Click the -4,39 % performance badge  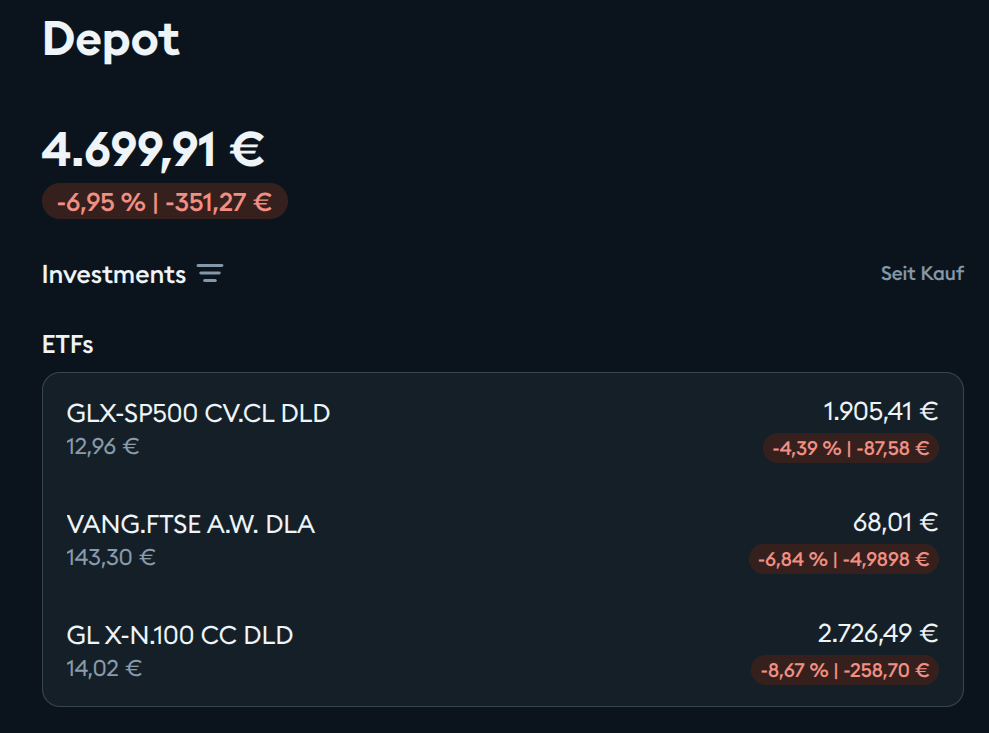850,448
